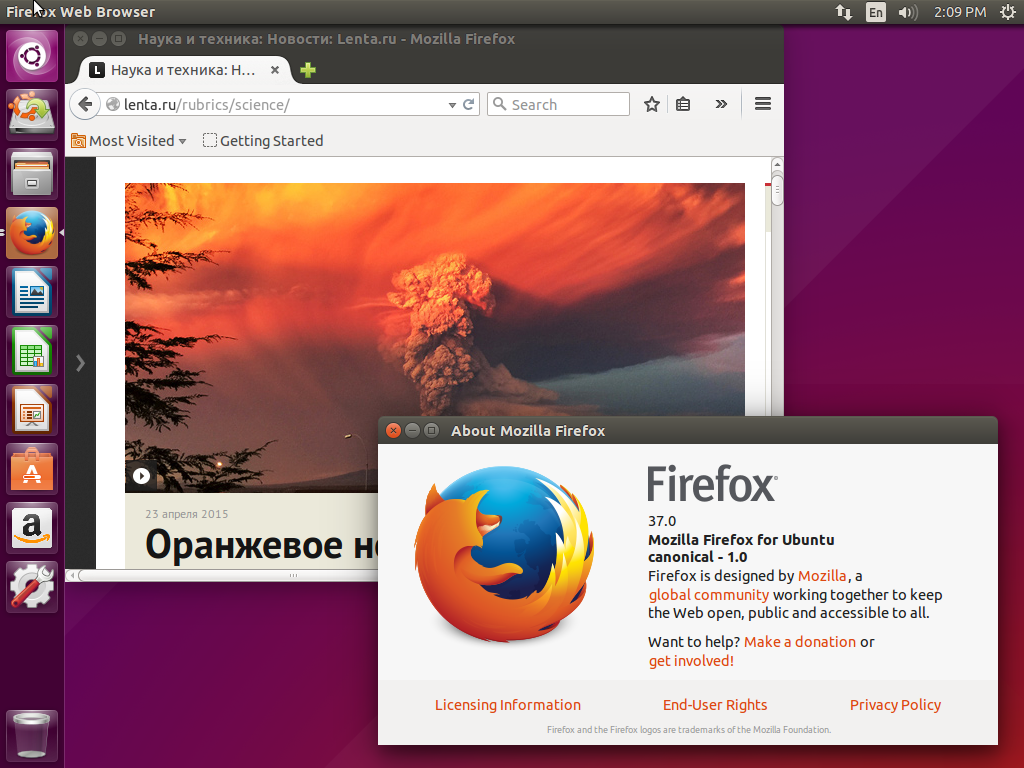Open the system power cog menu
The image size is (1024, 768).
click(1008, 12)
